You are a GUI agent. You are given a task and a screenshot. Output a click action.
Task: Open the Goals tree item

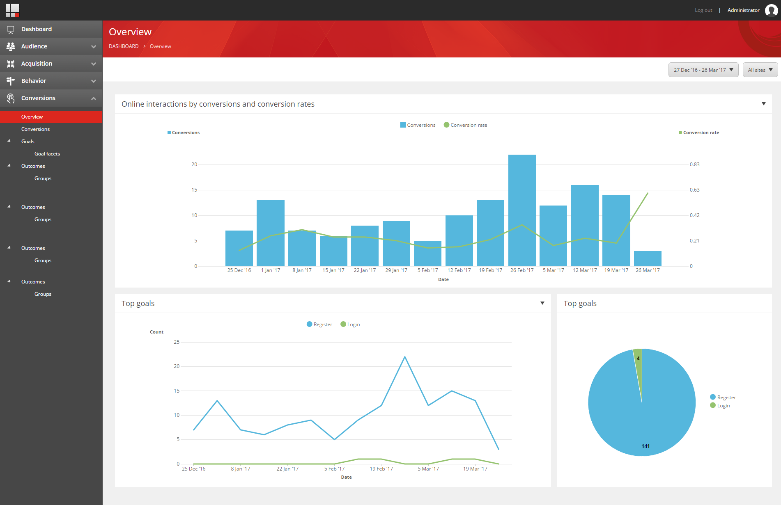point(27,141)
